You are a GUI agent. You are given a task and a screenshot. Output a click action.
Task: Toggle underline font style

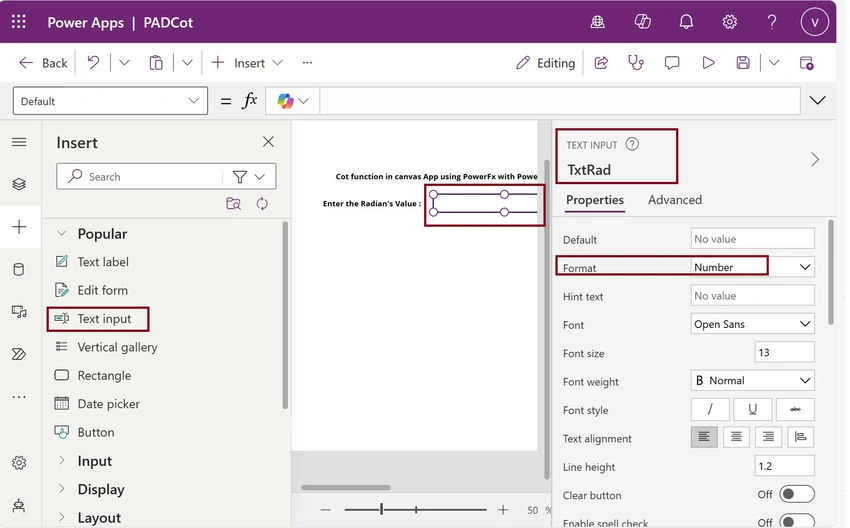pyautogui.click(x=752, y=409)
